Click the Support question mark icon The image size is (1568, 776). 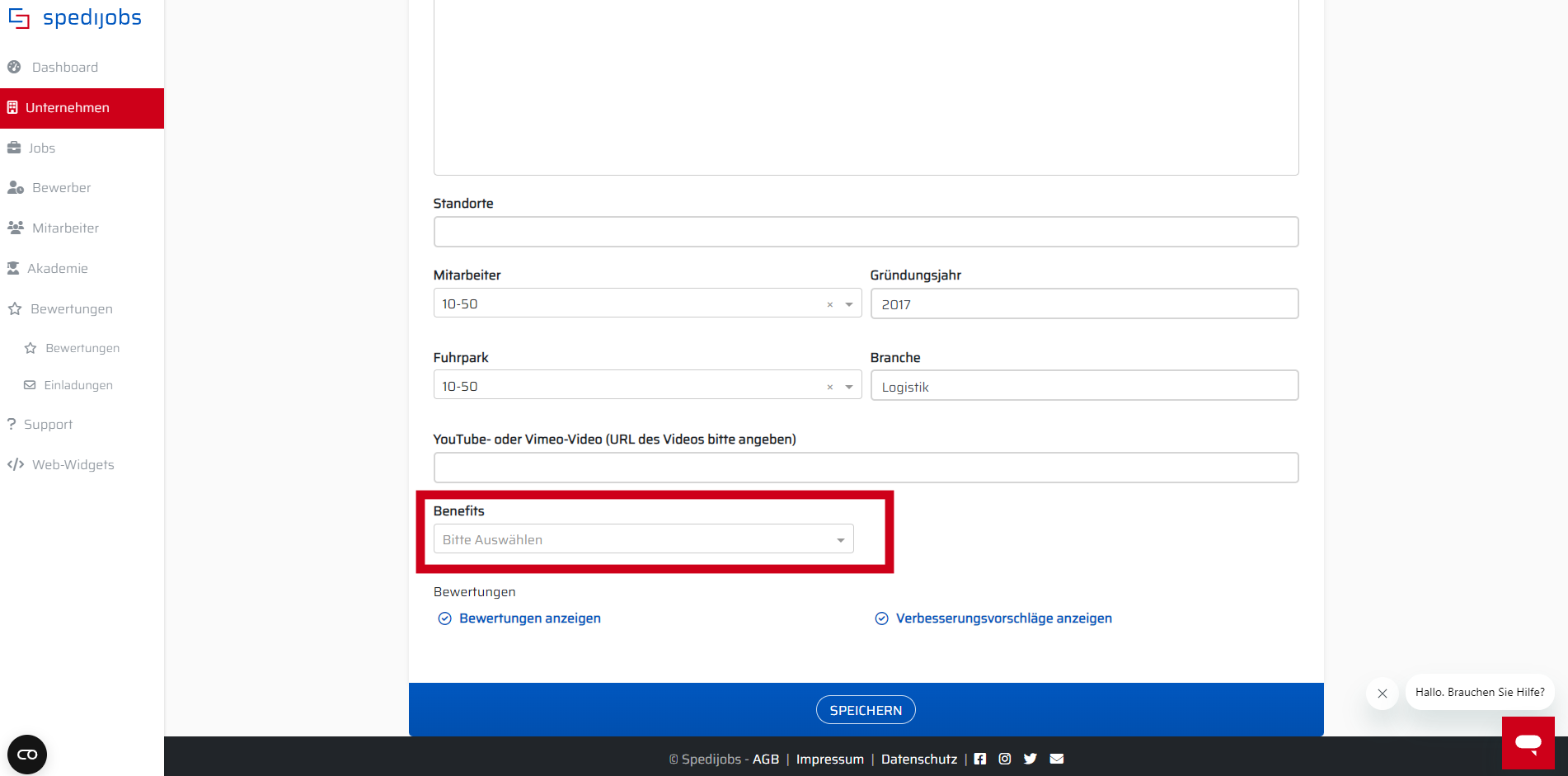click(x=12, y=424)
